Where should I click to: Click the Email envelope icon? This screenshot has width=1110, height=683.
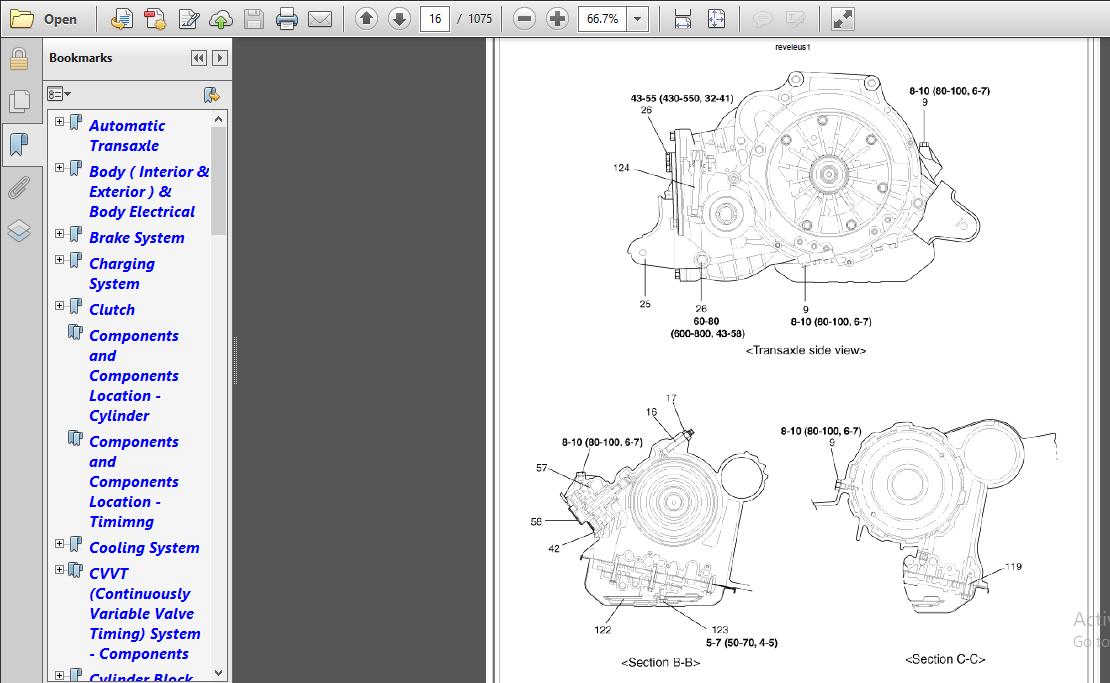(320, 19)
